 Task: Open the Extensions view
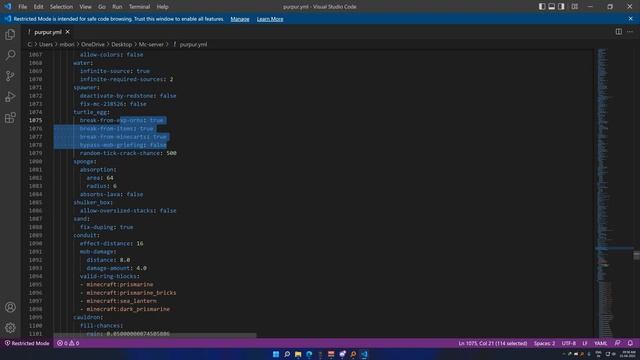10,118
